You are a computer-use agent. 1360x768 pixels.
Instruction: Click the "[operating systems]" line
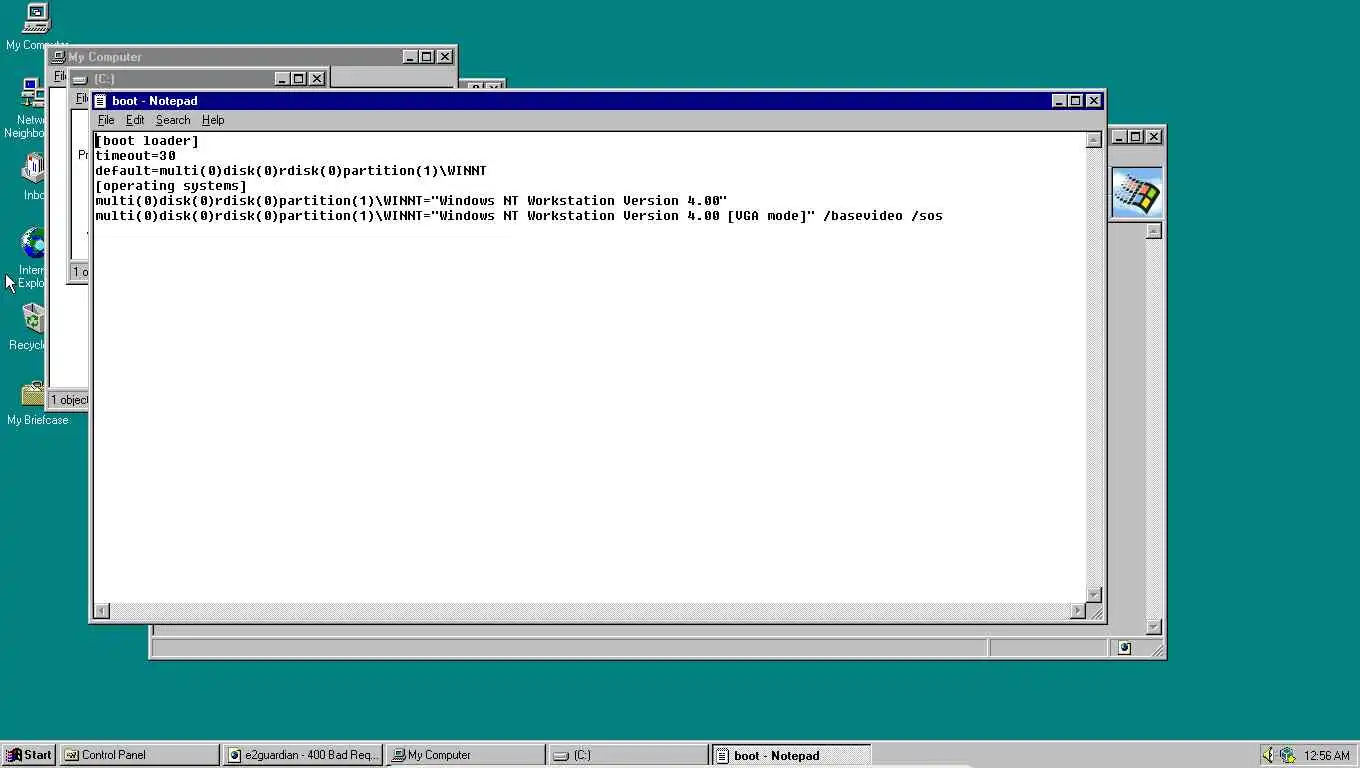pos(171,186)
